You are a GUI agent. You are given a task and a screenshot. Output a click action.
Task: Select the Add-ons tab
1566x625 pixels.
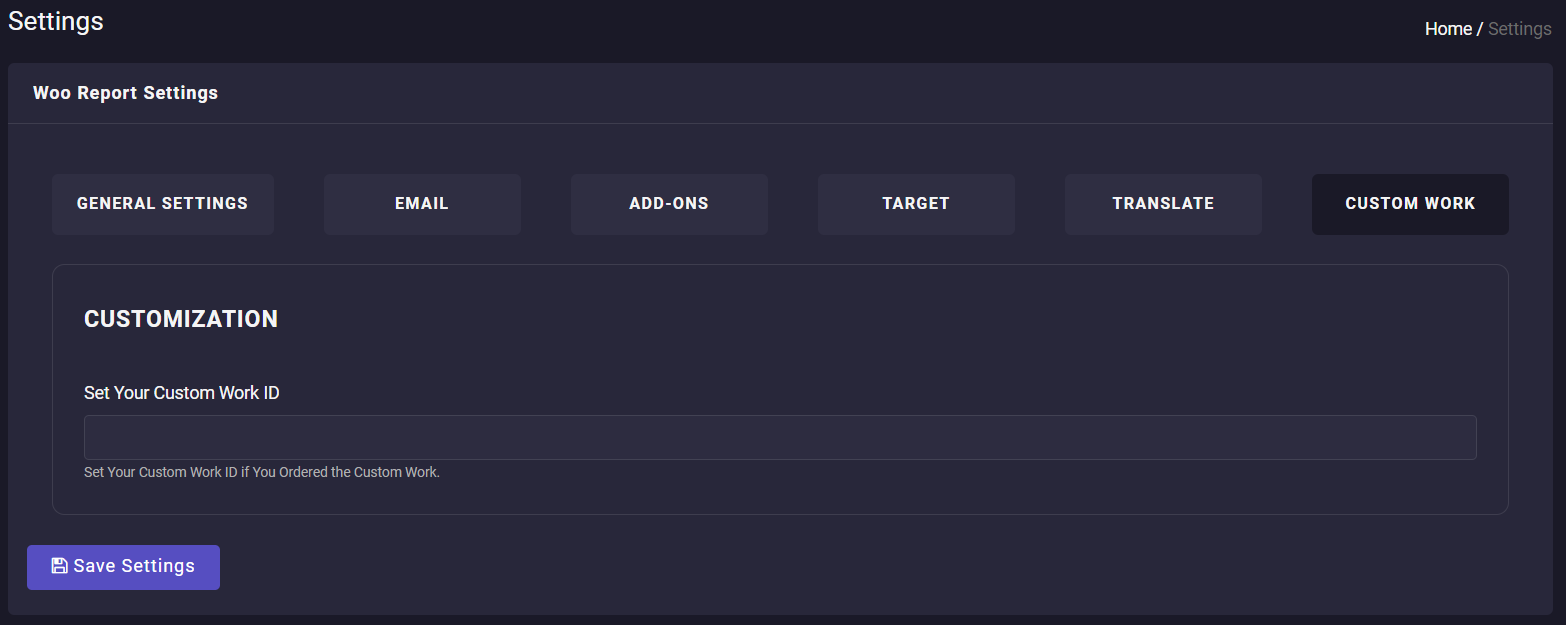point(669,204)
